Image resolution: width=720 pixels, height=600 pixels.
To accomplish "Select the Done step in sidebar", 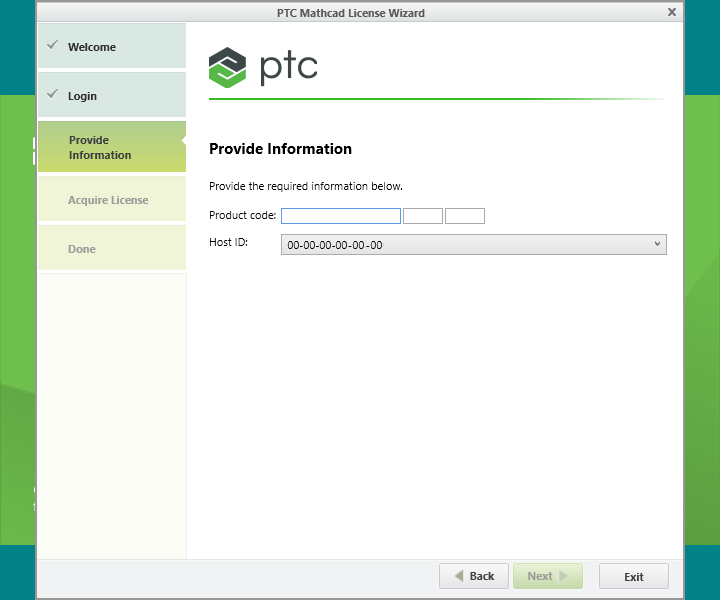I will click(112, 248).
